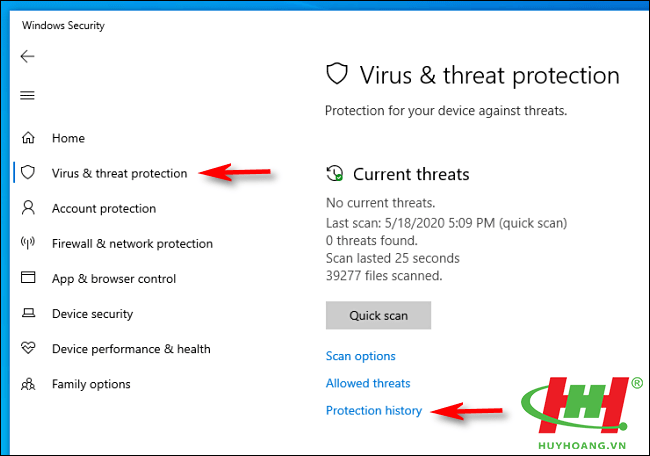This screenshot has height=456, width=650.
Task: View the Allowed threats link
Action: [x=368, y=383]
